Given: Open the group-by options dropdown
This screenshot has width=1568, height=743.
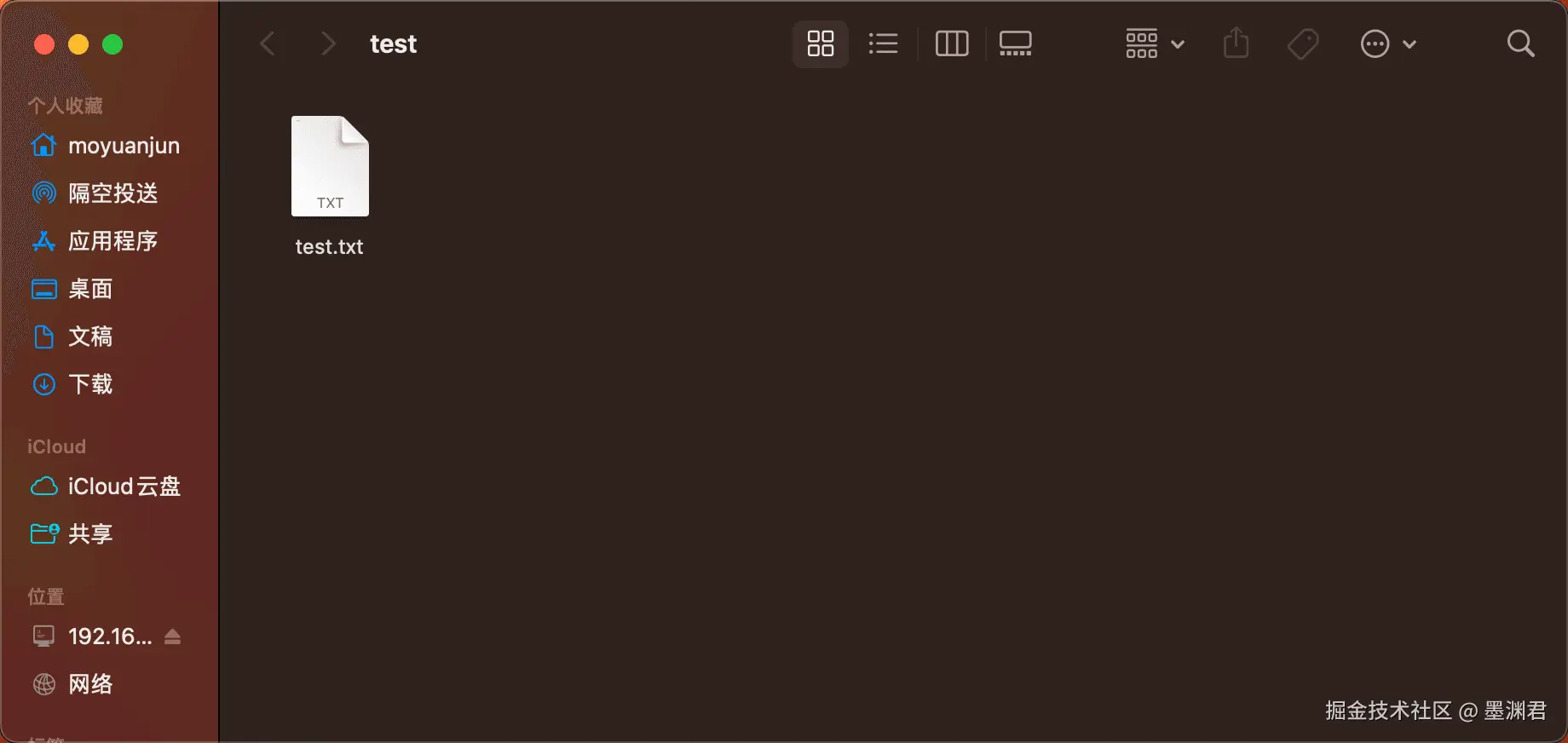Looking at the screenshot, I should pyautogui.click(x=1155, y=43).
